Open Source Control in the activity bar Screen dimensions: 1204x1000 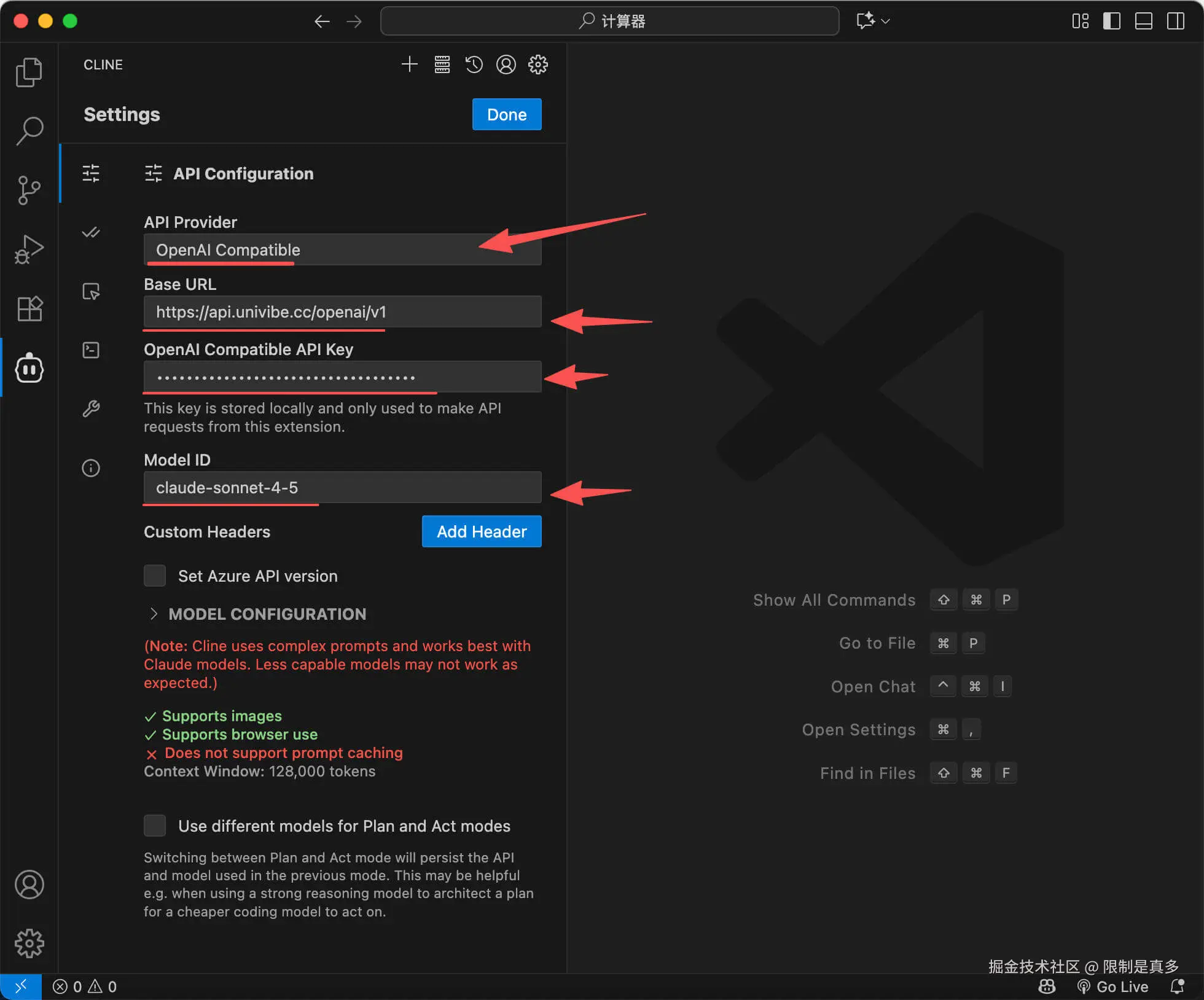[29, 190]
